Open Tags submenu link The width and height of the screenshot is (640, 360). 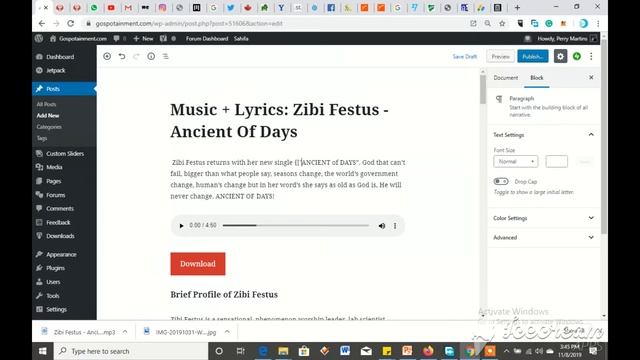pyautogui.click(x=42, y=138)
